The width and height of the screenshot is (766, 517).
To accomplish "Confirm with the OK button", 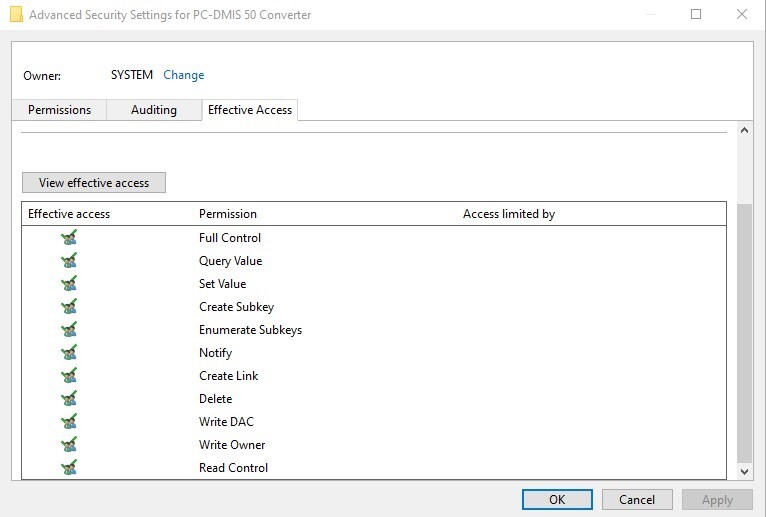I will (x=557, y=499).
